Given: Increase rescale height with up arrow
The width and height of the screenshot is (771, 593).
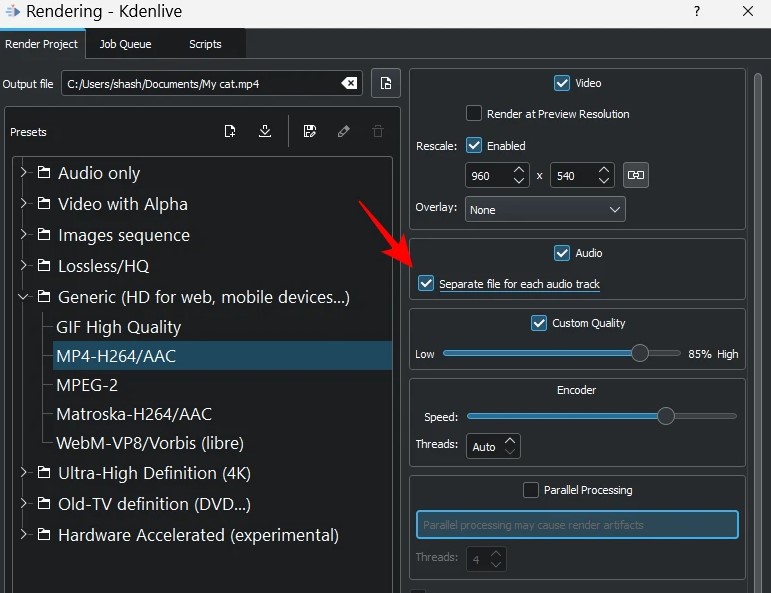Looking at the screenshot, I should (x=604, y=169).
